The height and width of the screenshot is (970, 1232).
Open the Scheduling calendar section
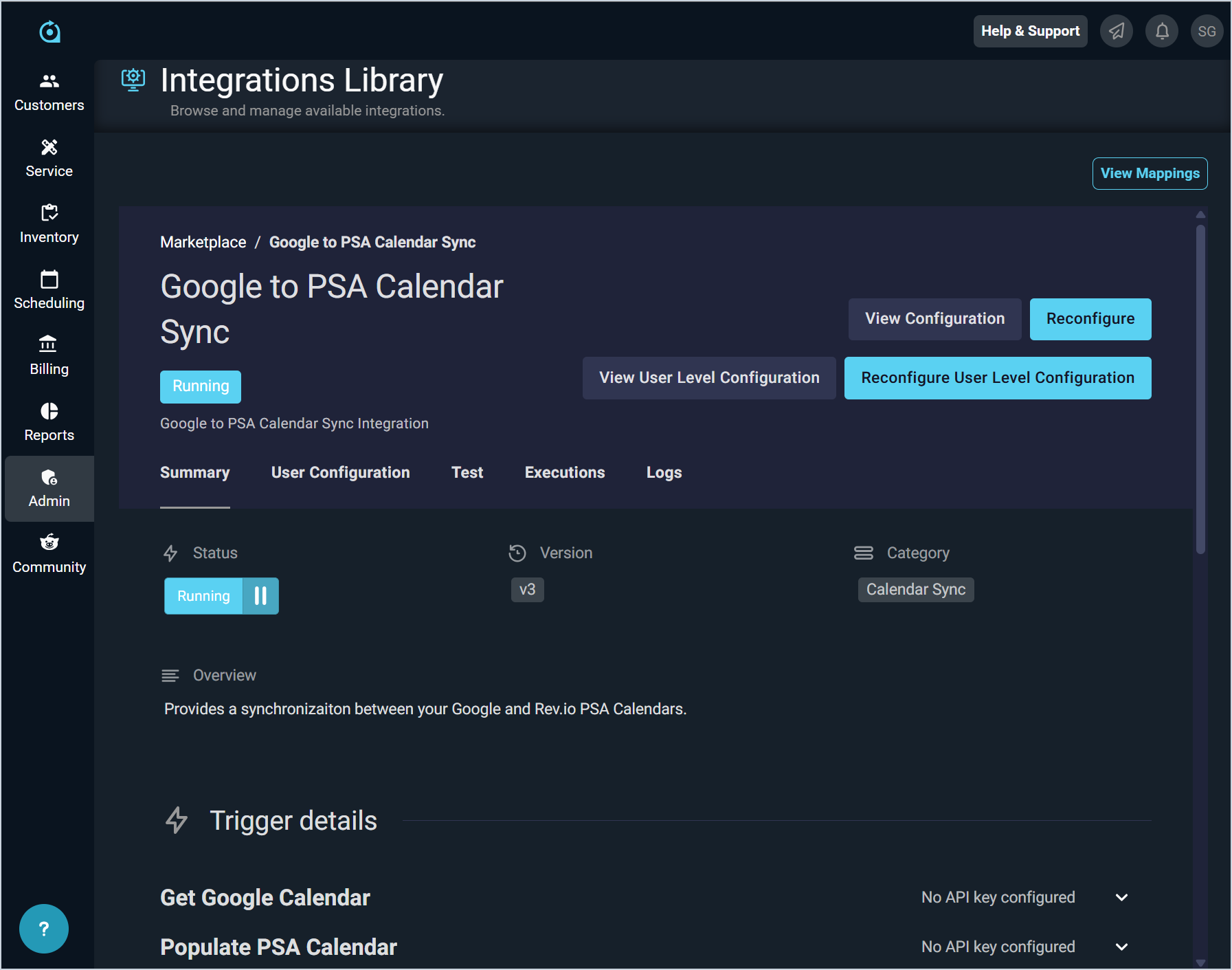pos(49,290)
